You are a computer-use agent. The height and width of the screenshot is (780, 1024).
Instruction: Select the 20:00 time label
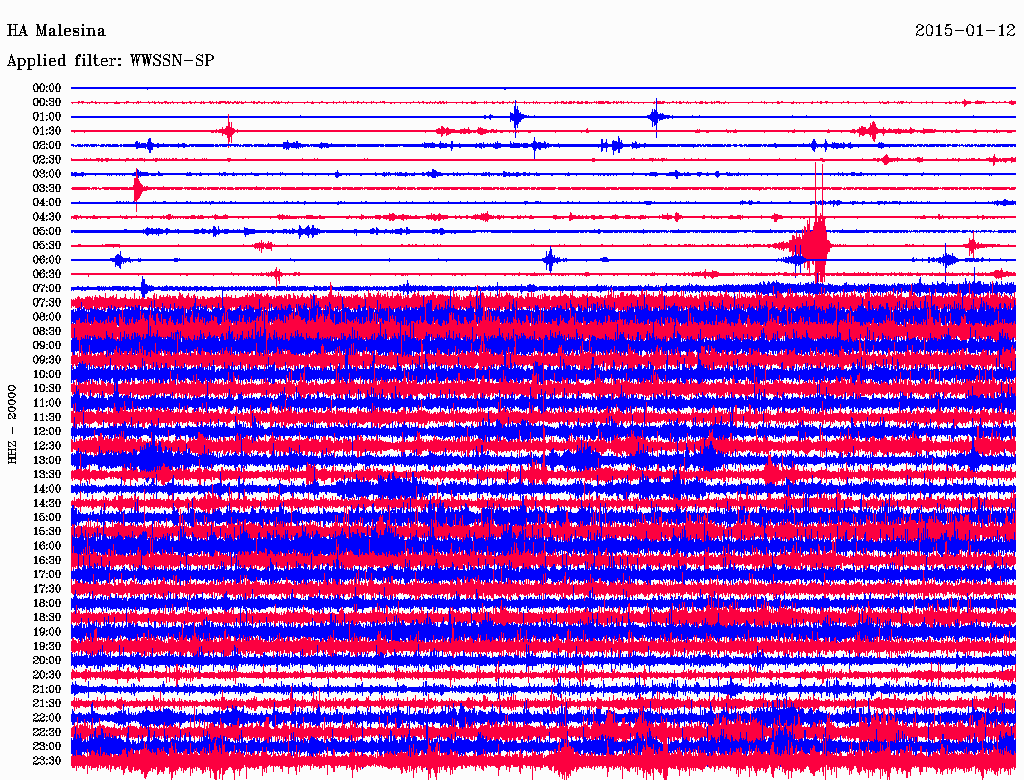pyautogui.click(x=47, y=660)
